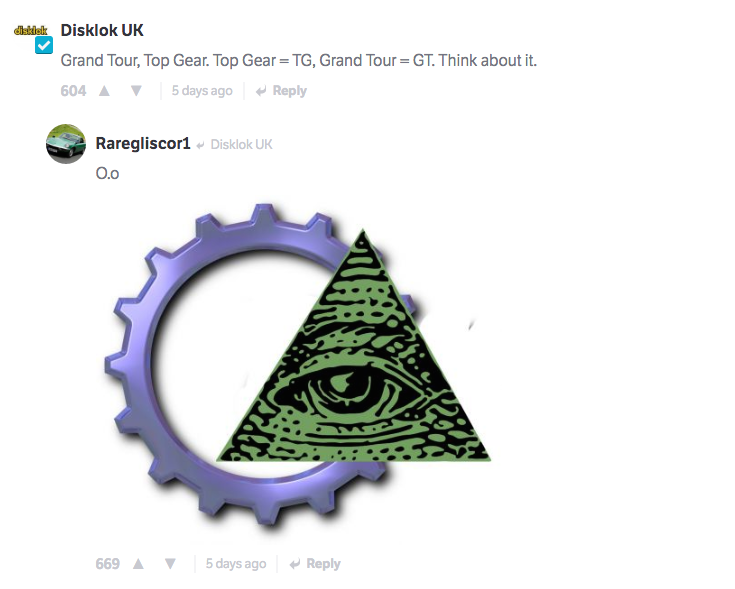Reply to Raregliscor1's comment

point(315,563)
